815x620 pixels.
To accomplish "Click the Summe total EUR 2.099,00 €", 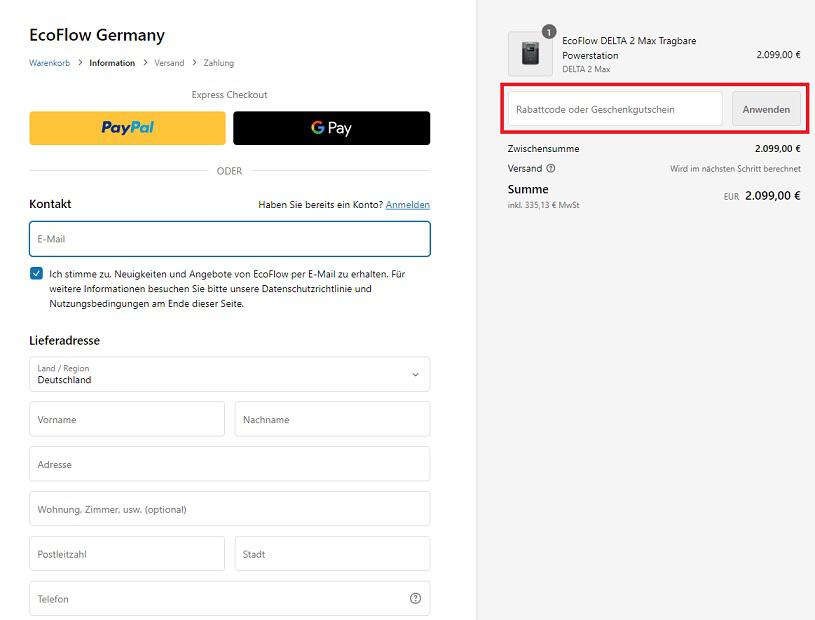I will [762, 196].
